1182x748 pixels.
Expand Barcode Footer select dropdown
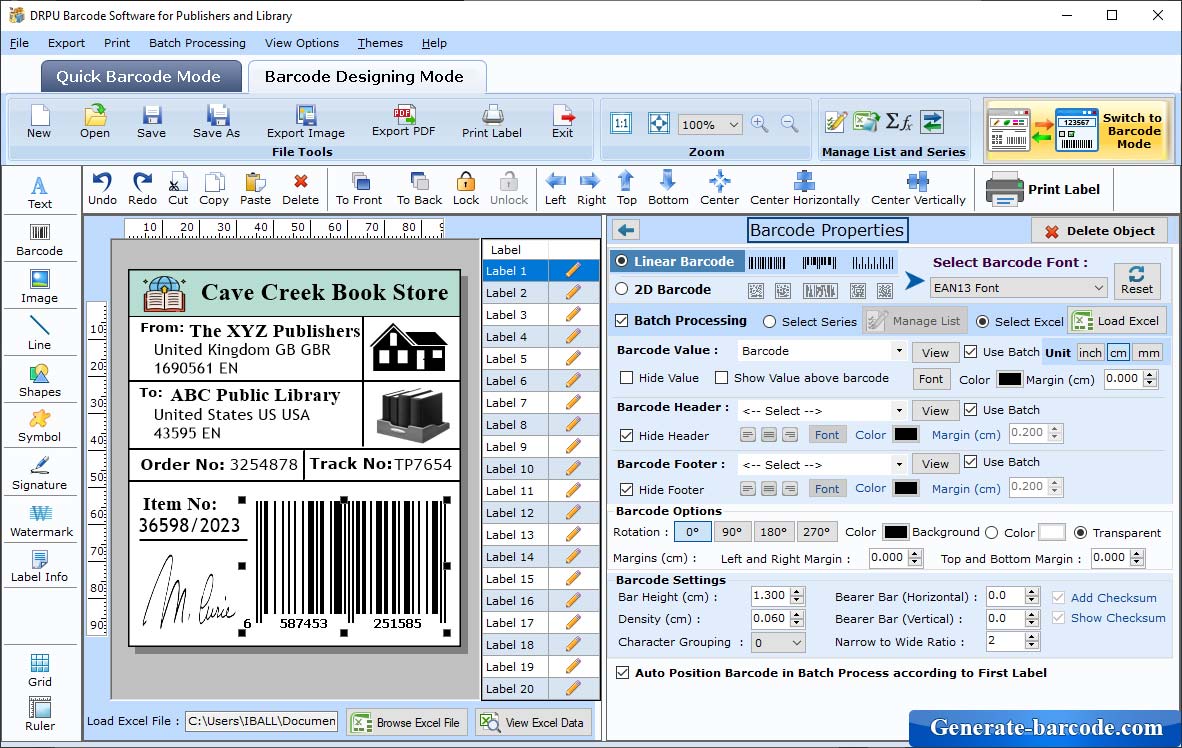coord(899,465)
